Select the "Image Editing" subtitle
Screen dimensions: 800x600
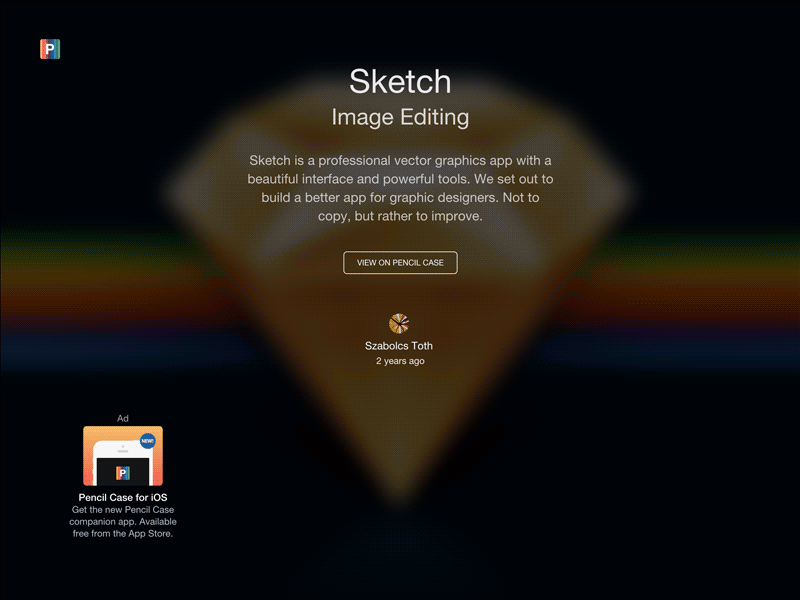pyautogui.click(x=400, y=117)
